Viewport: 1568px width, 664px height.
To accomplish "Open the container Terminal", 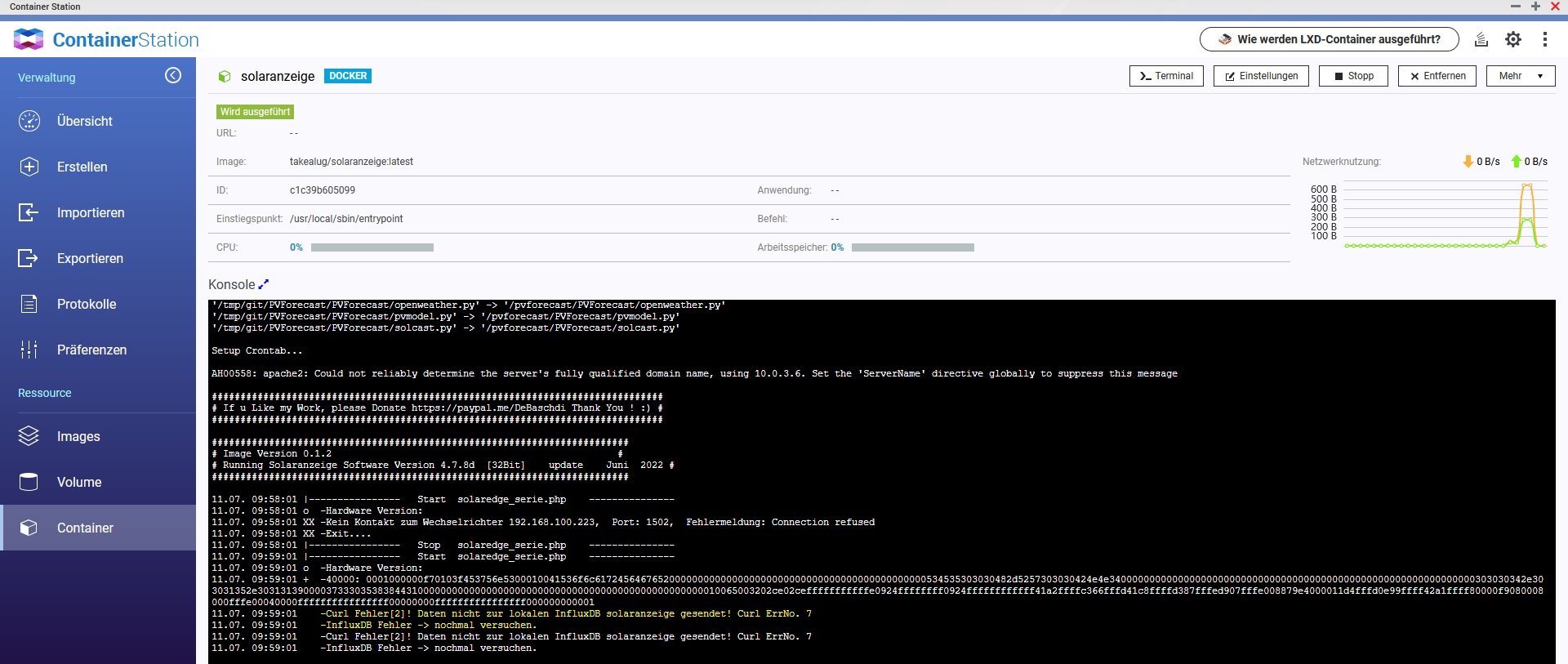I will click(1166, 76).
